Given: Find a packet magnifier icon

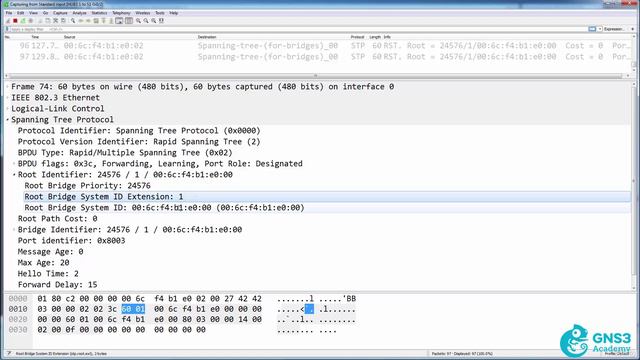Looking at the screenshot, I should (x=73, y=20).
